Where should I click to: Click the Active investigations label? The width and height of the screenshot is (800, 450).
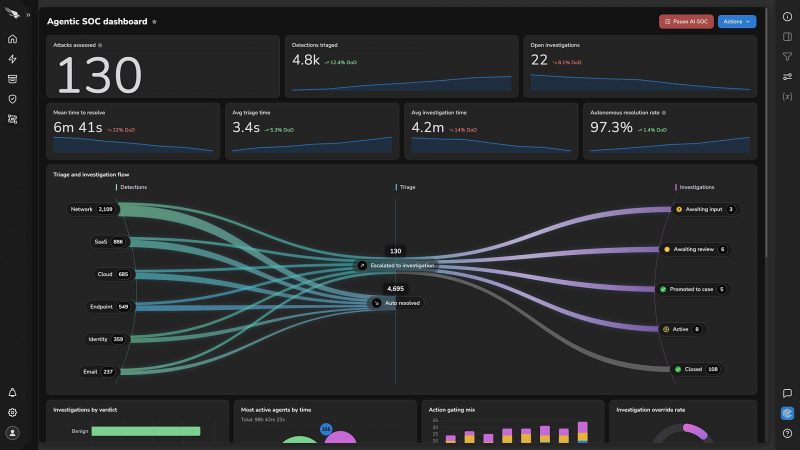click(680, 330)
